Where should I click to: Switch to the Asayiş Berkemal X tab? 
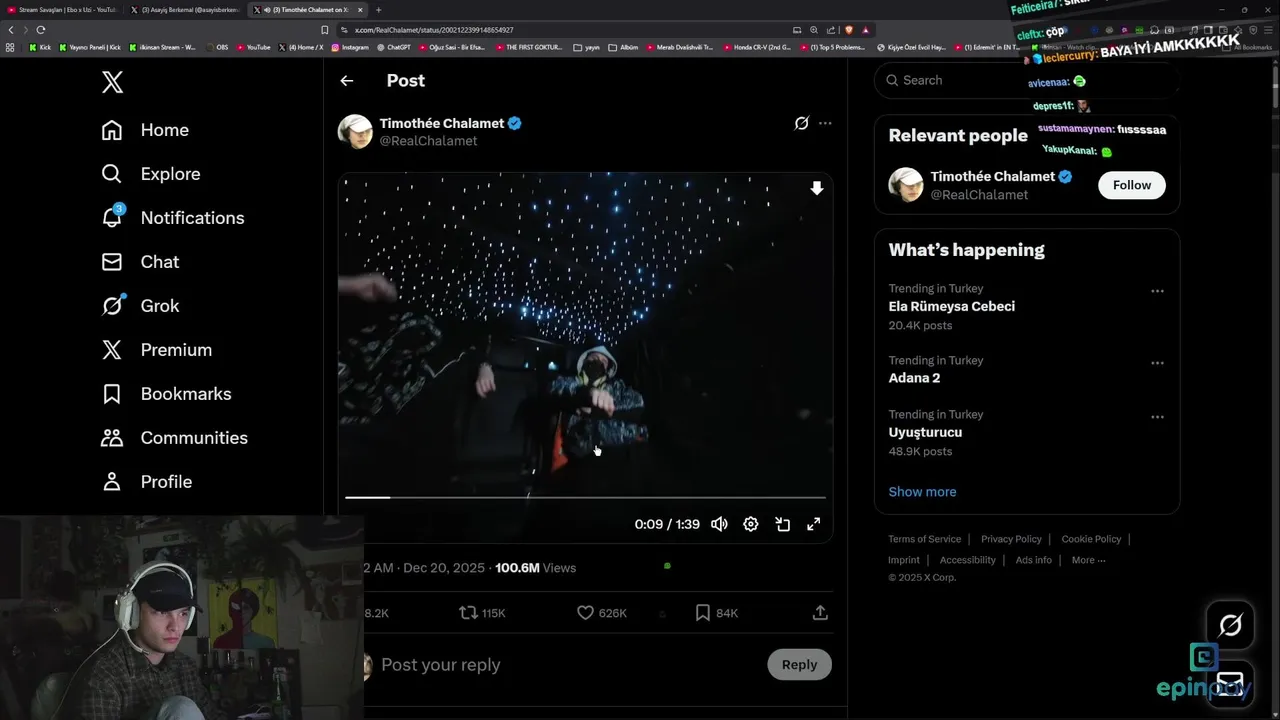[x=186, y=10]
